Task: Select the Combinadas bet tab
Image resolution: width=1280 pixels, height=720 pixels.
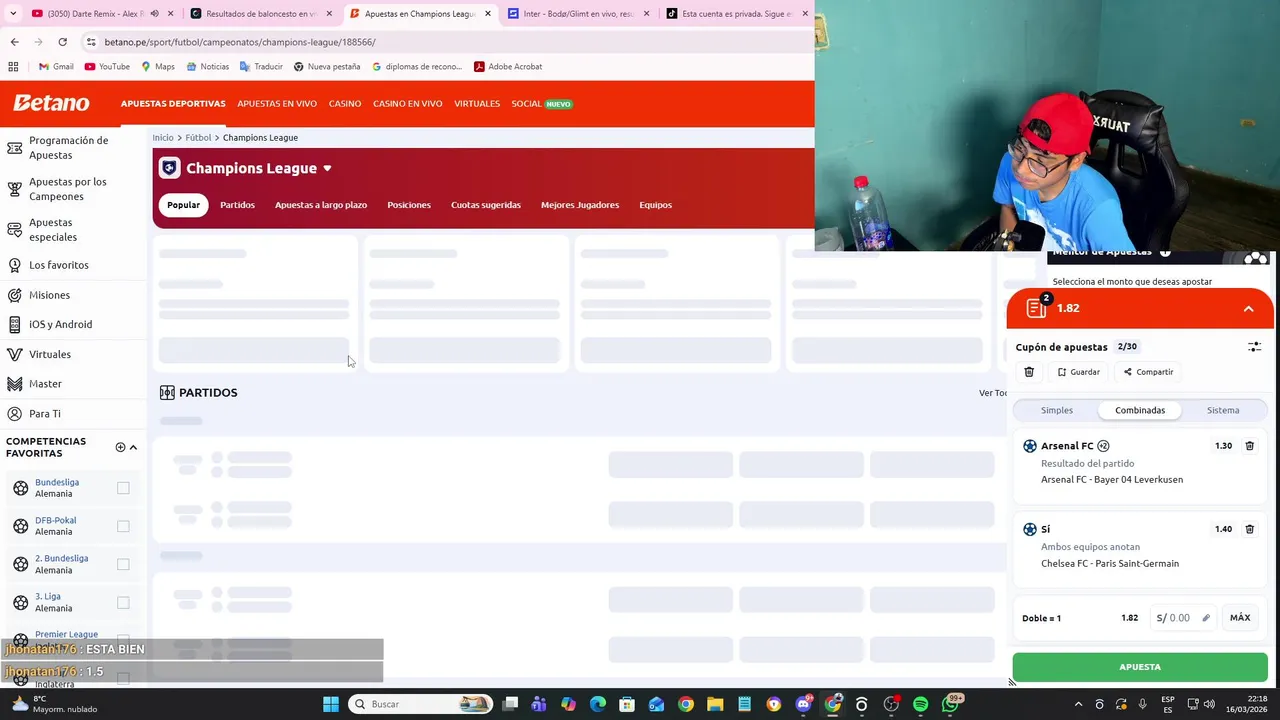Action: tap(1140, 410)
